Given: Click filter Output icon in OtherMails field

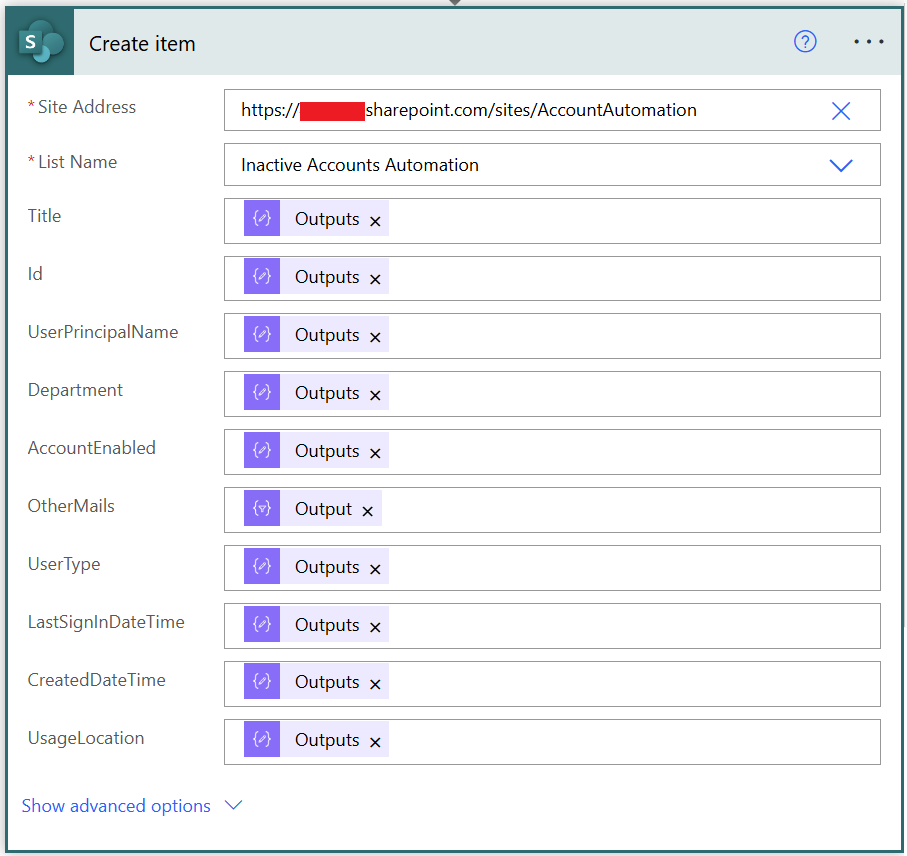Looking at the screenshot, I should 262,509.
